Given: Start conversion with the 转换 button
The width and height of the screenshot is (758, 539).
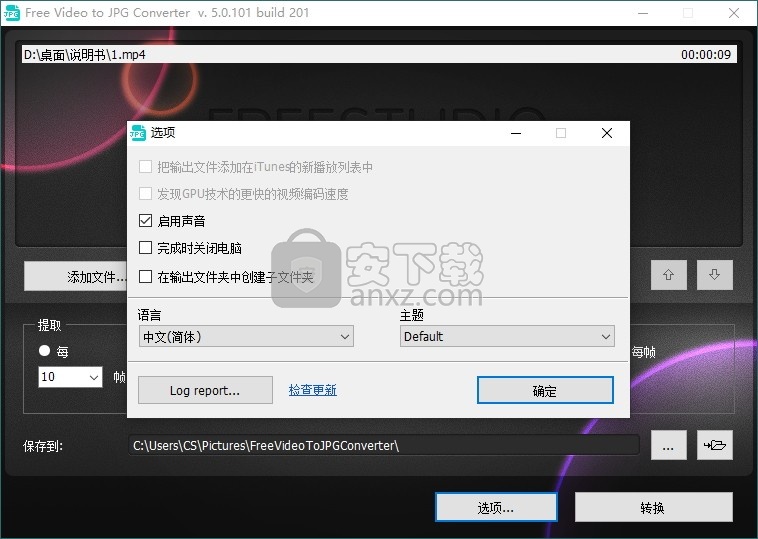Looking at the screenshot, I should pos(654,507).
